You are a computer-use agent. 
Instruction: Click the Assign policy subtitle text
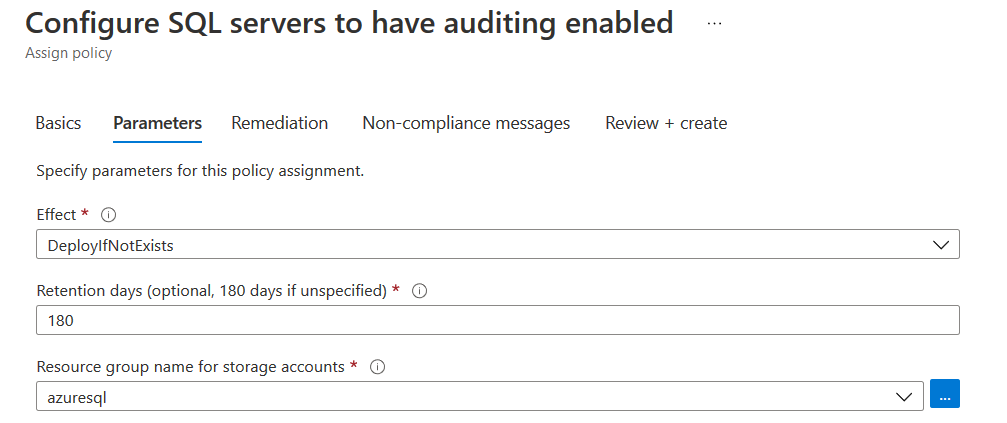click(x=69, y=53)
